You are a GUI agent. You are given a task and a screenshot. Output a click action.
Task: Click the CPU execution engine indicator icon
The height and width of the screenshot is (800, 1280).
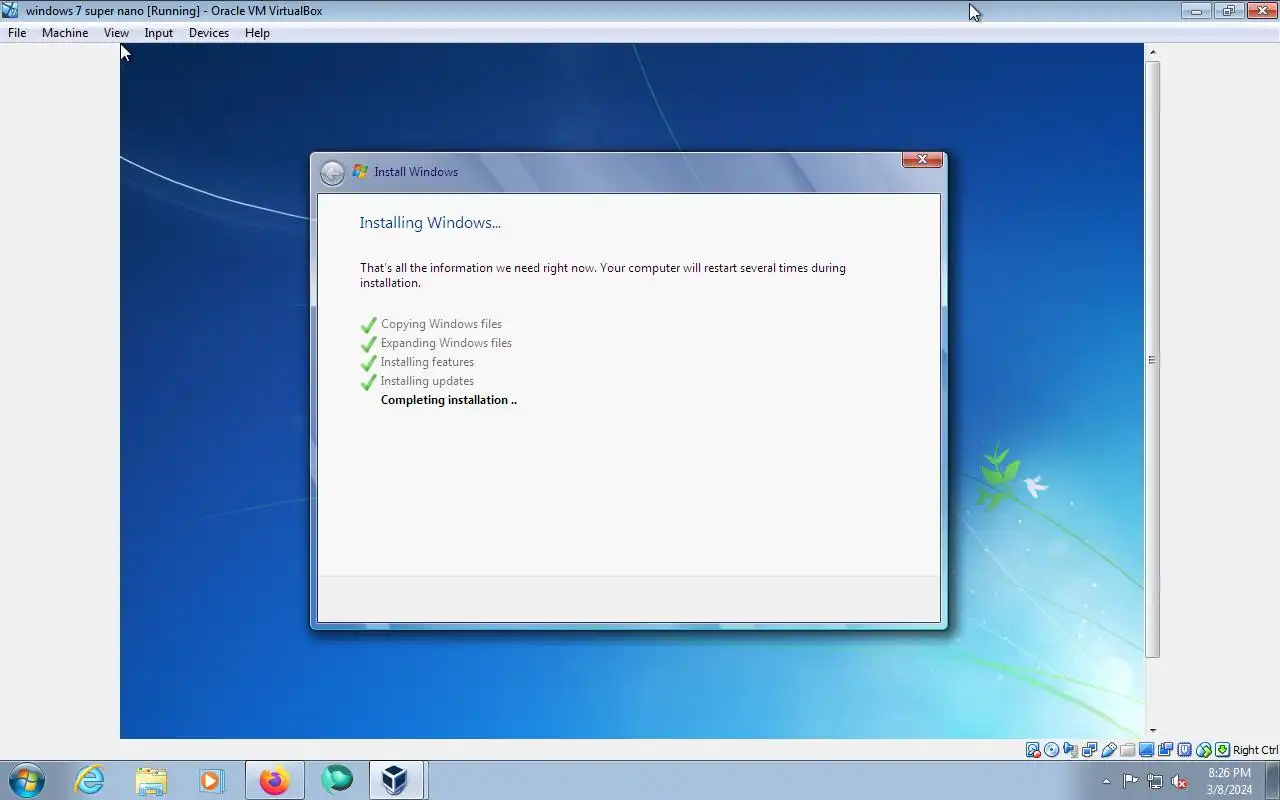point(1185,750)
